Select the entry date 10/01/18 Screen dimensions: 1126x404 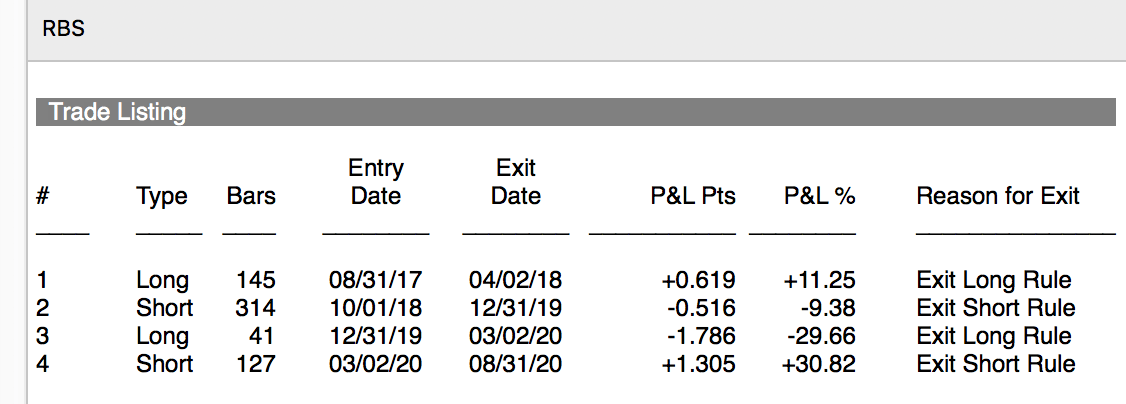point(376,308)
